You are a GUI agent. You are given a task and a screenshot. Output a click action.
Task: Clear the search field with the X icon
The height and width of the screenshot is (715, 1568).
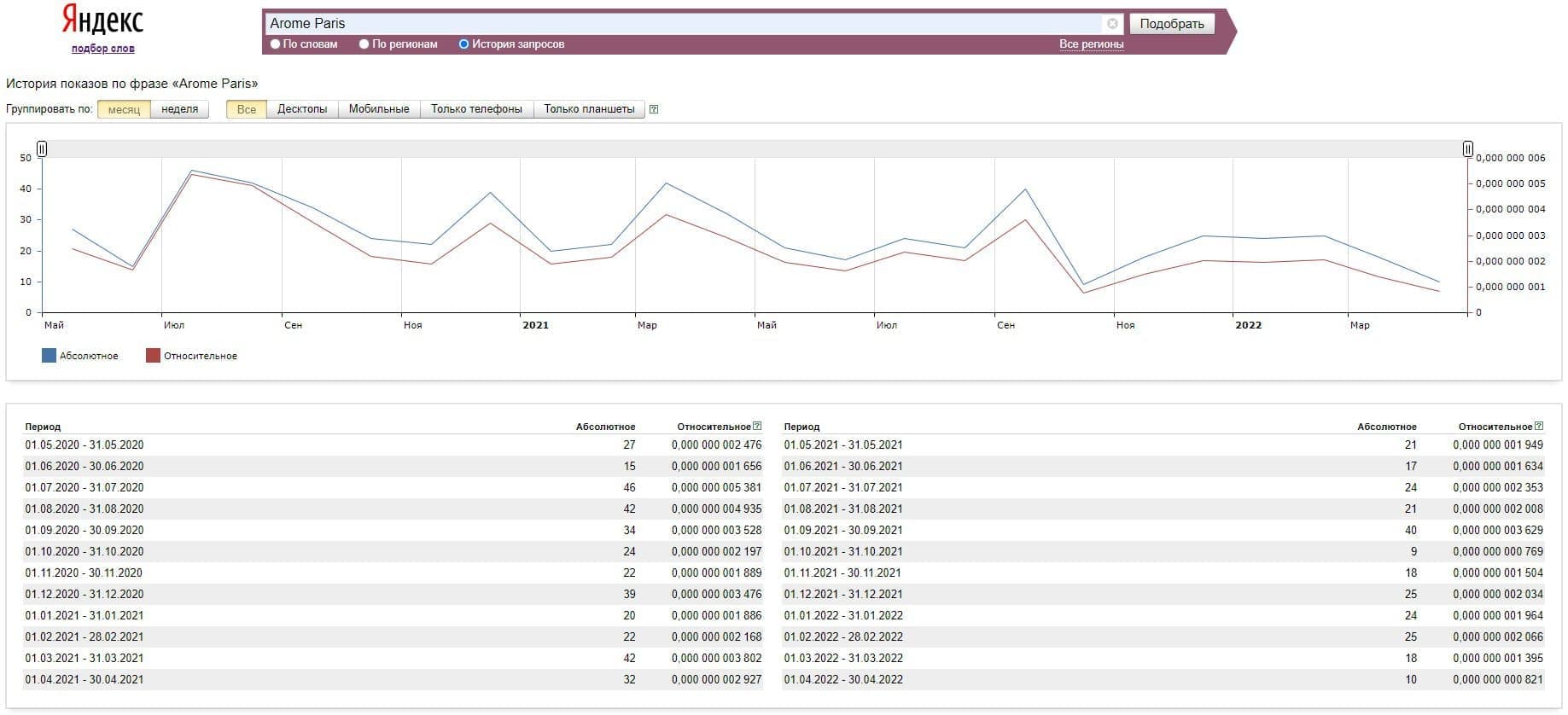pos(1112,24)
